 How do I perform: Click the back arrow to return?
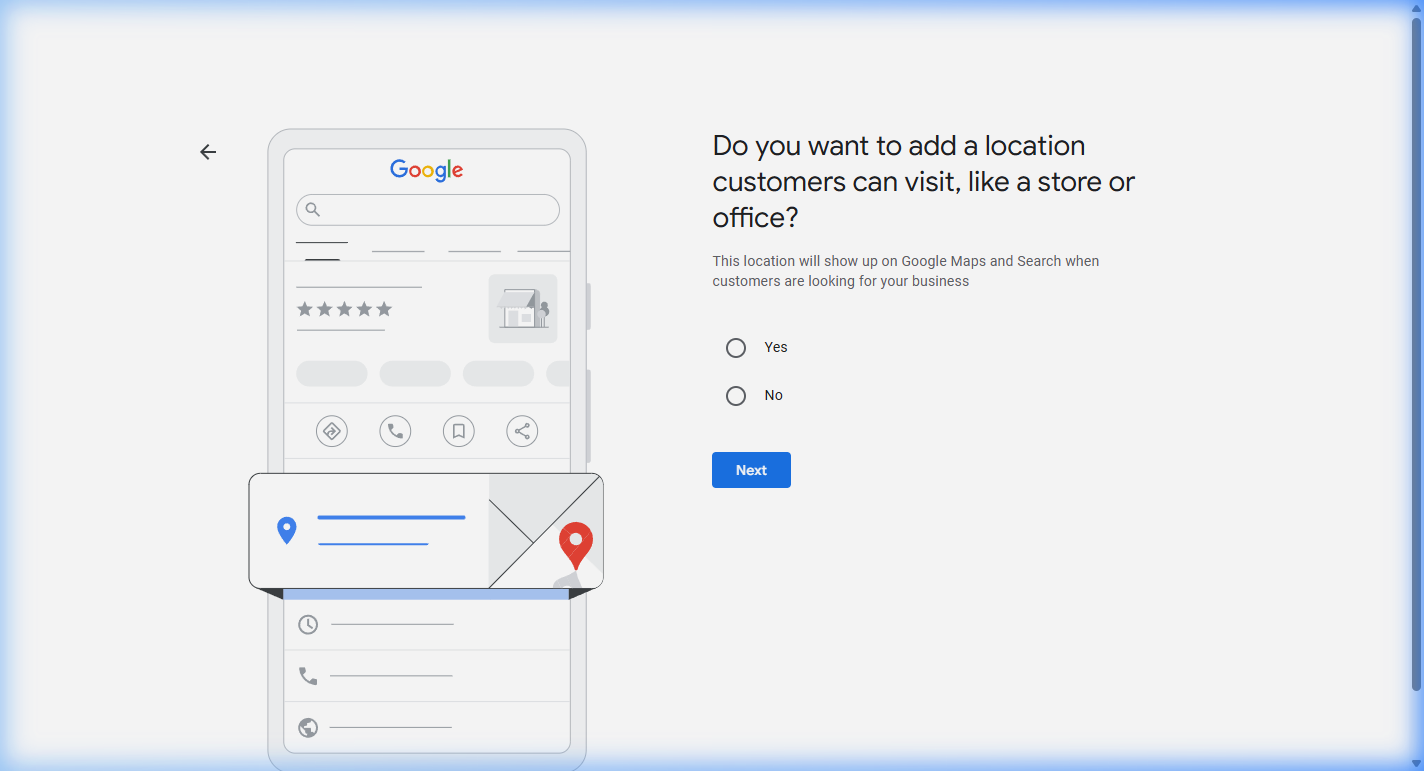tap(207, 151)
